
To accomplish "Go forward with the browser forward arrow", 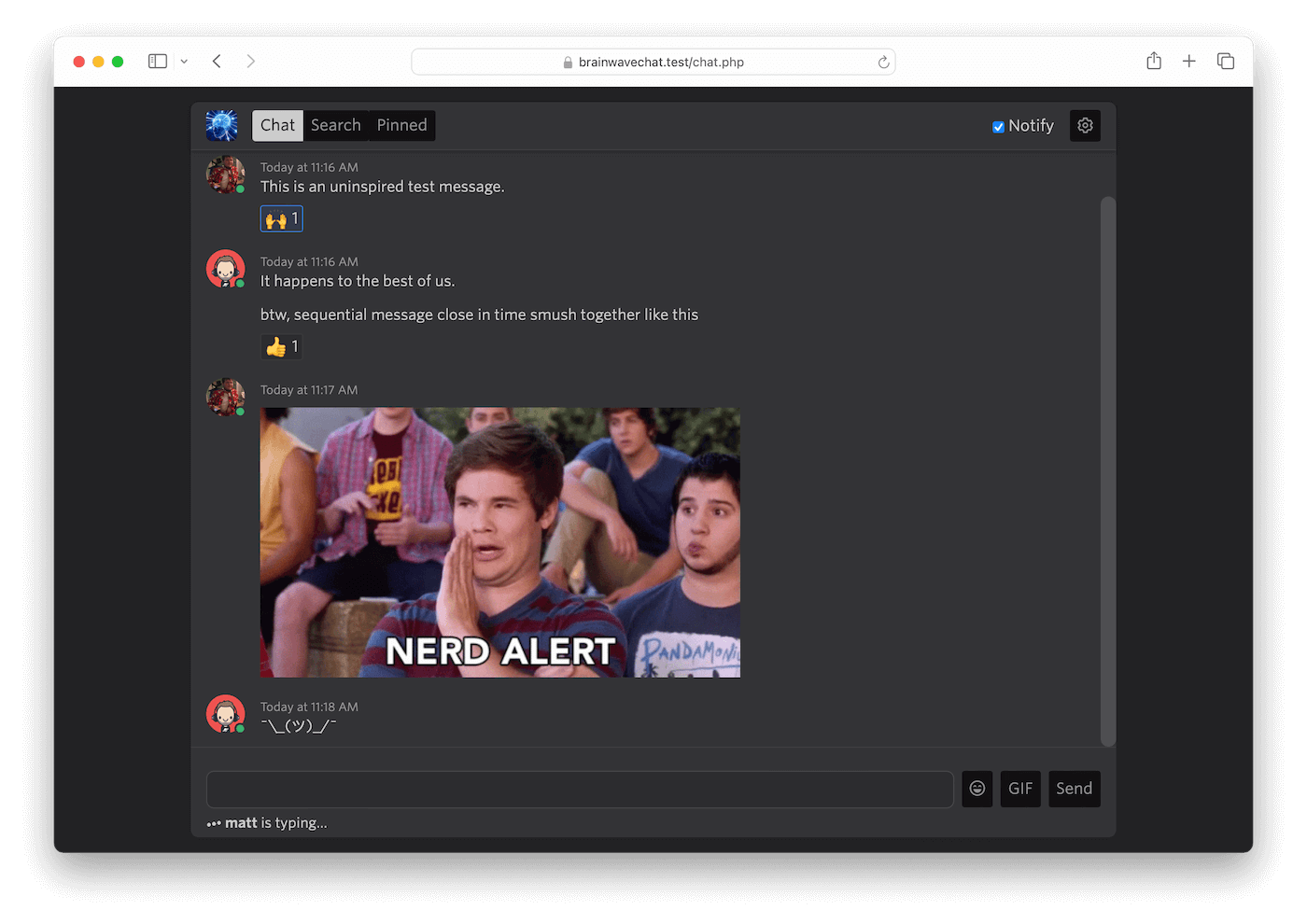I will click(x=250, y=62).
